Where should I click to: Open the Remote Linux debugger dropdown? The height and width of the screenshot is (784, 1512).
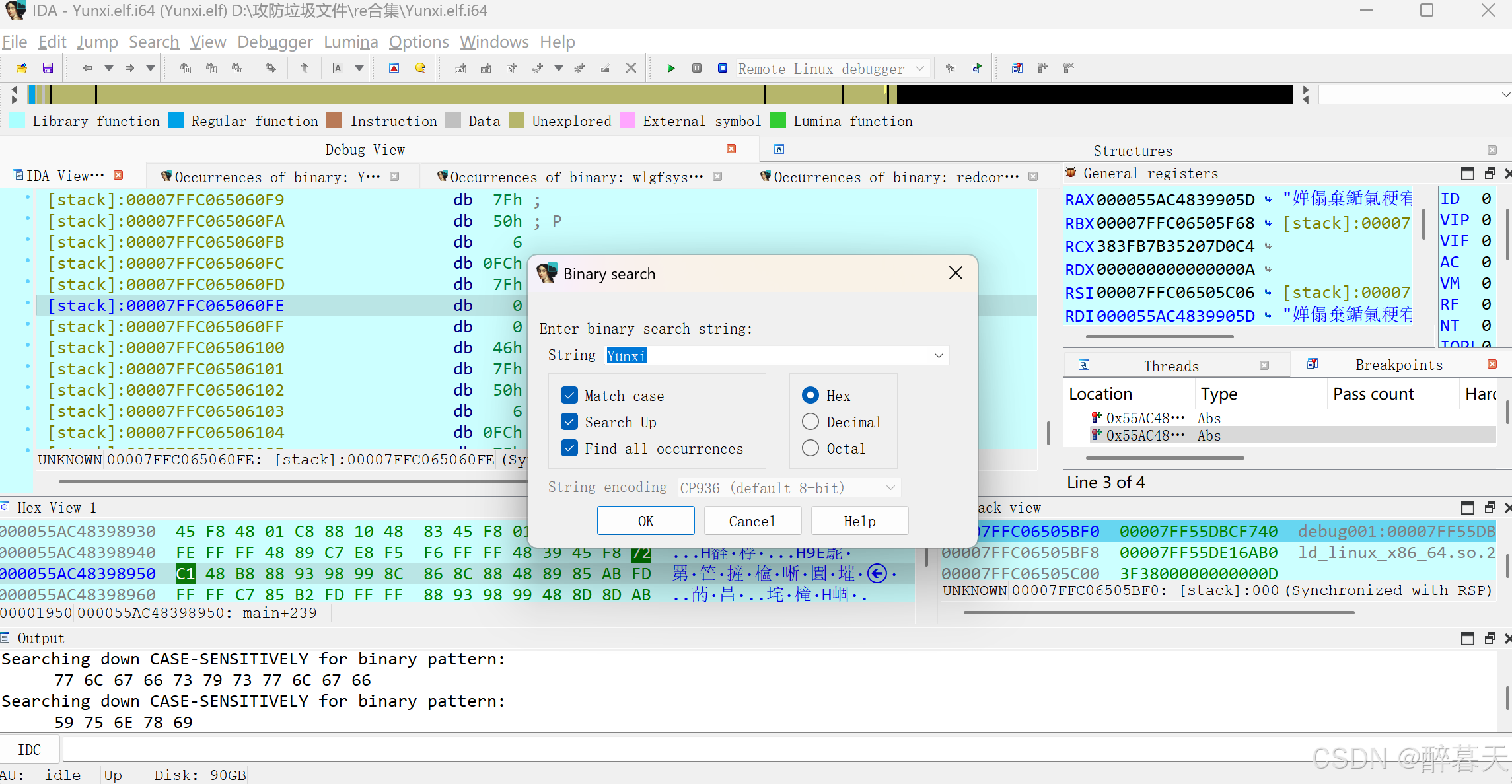tap(919, 69)
